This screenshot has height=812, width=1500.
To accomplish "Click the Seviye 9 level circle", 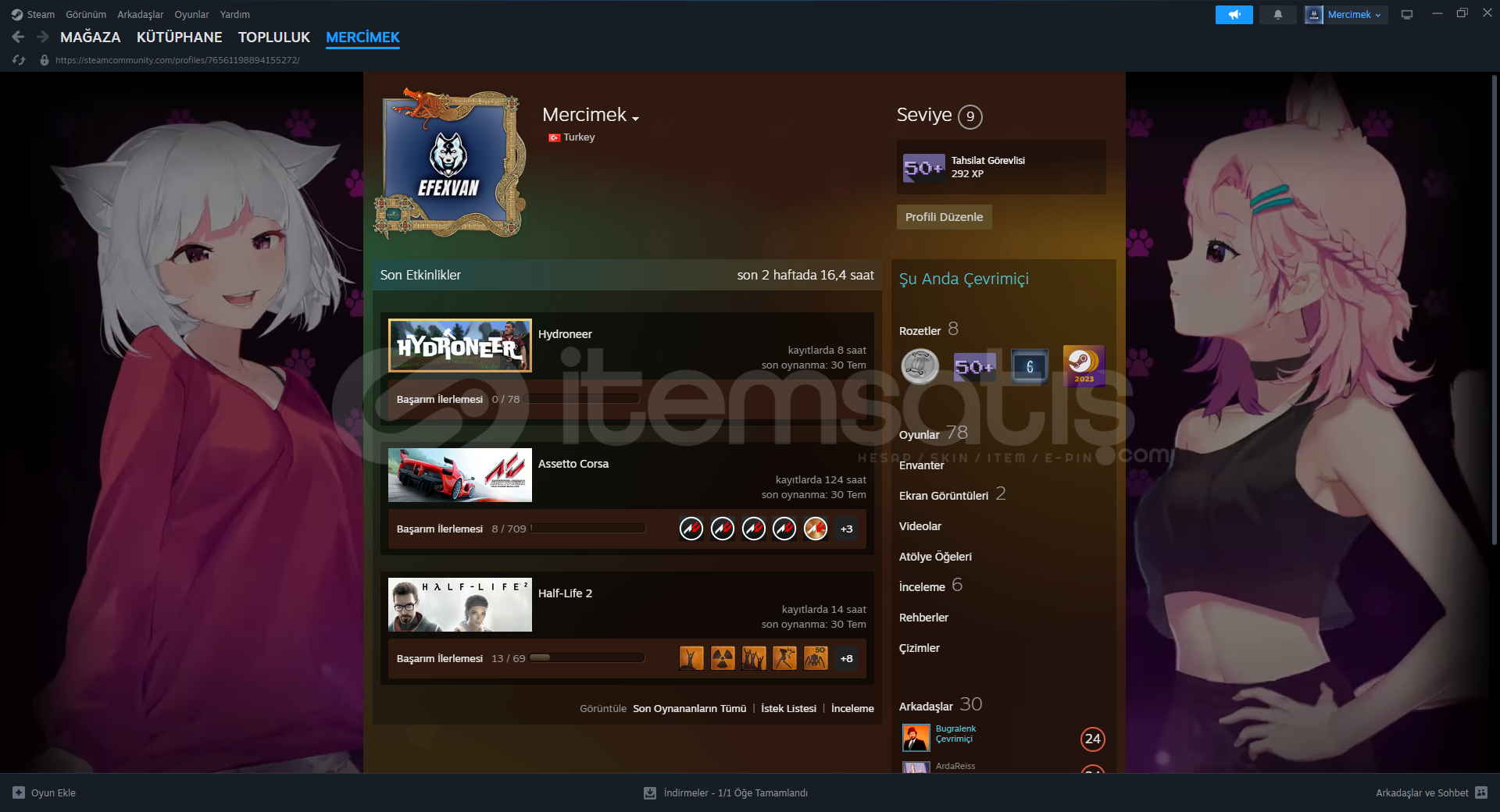I will click(970, 116).
